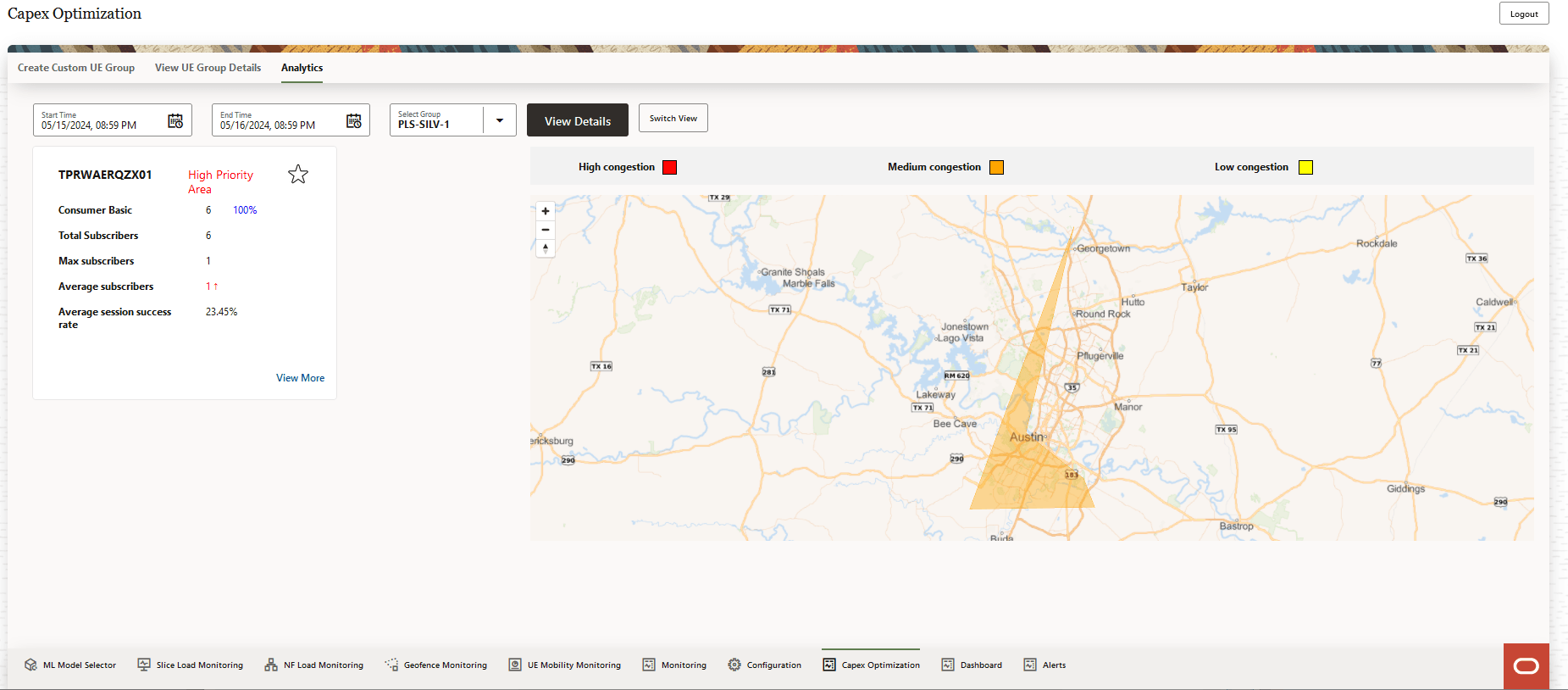Click the Configuration gear icon
The width and height of the screenshot is (1568, 690).
pyautogui.click(x=734, y=665)
